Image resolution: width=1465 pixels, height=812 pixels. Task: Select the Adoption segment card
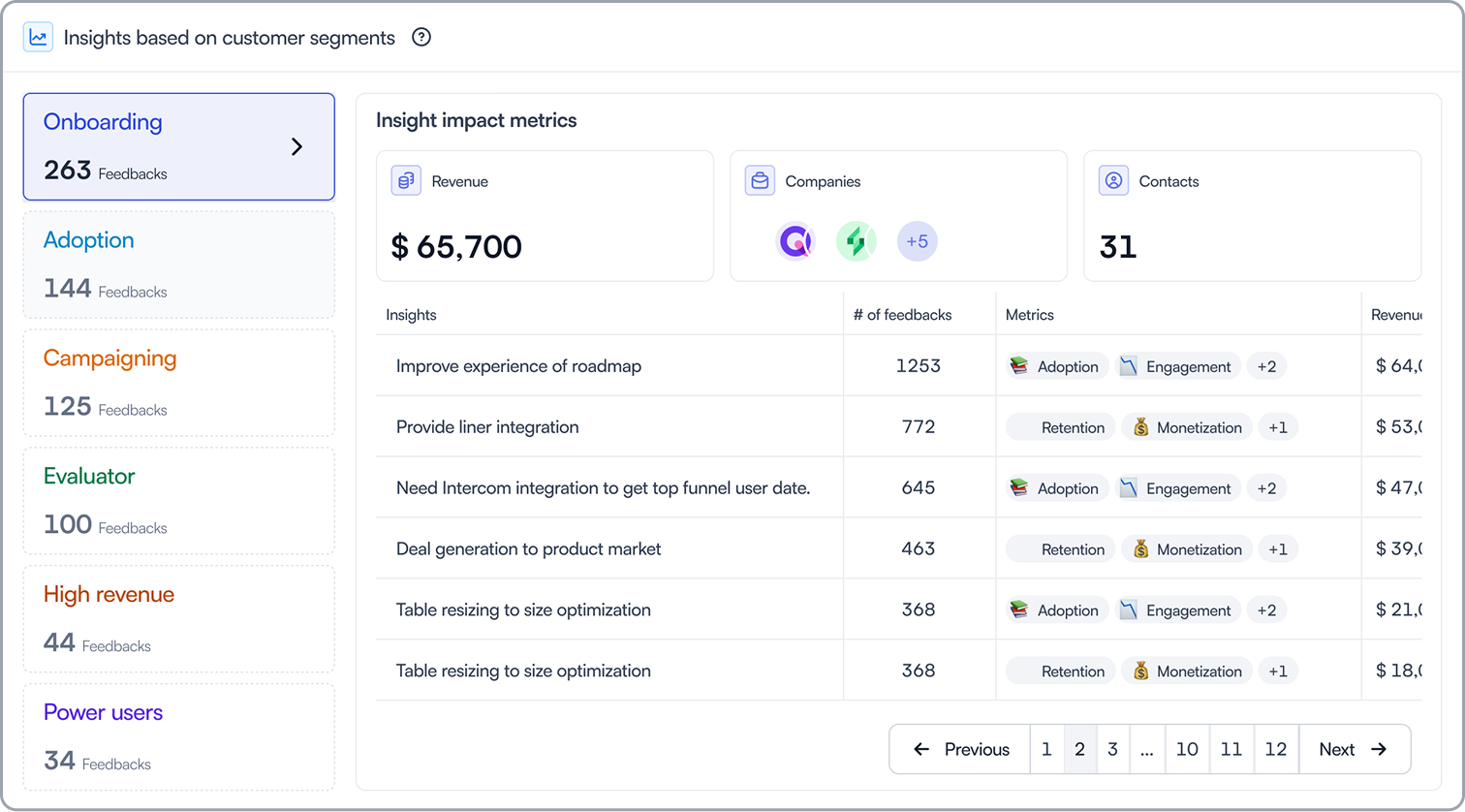point(179,265)
